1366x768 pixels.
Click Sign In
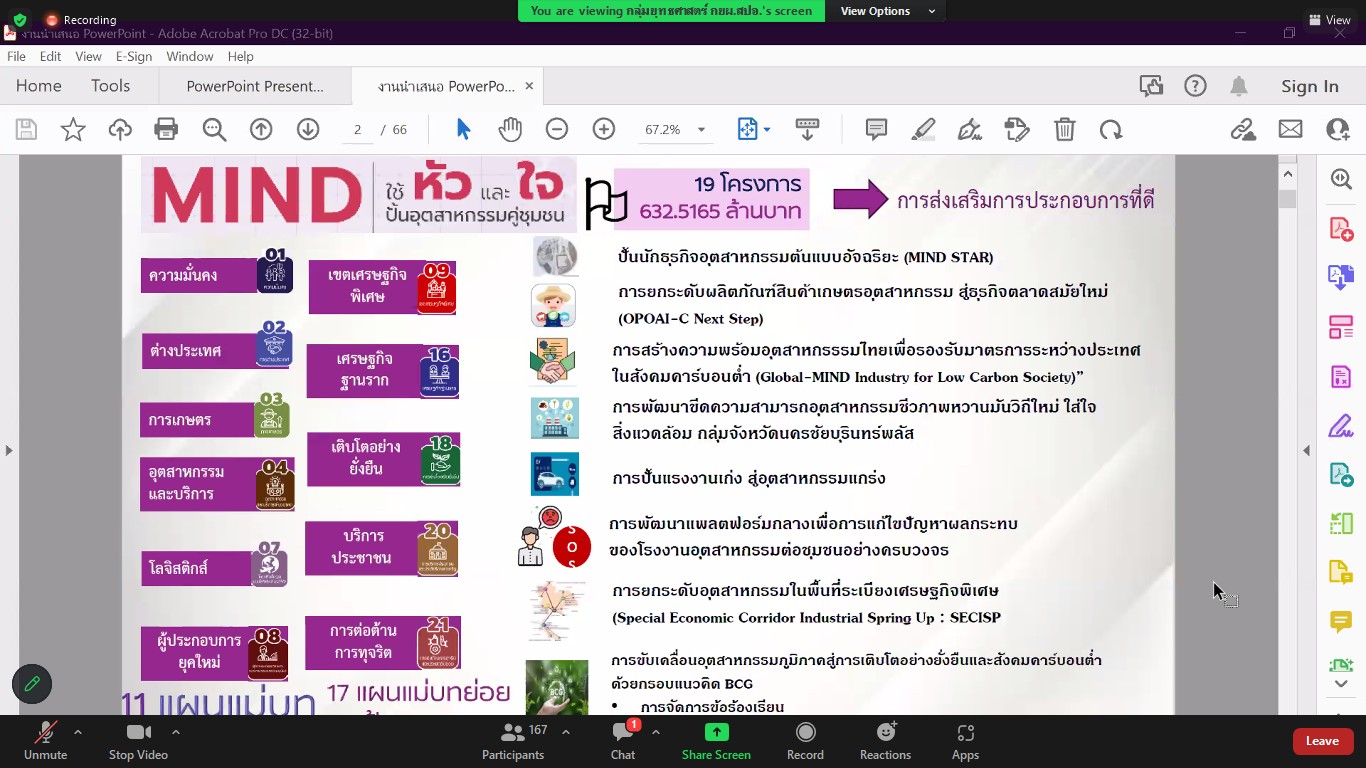coord(1310,86)
